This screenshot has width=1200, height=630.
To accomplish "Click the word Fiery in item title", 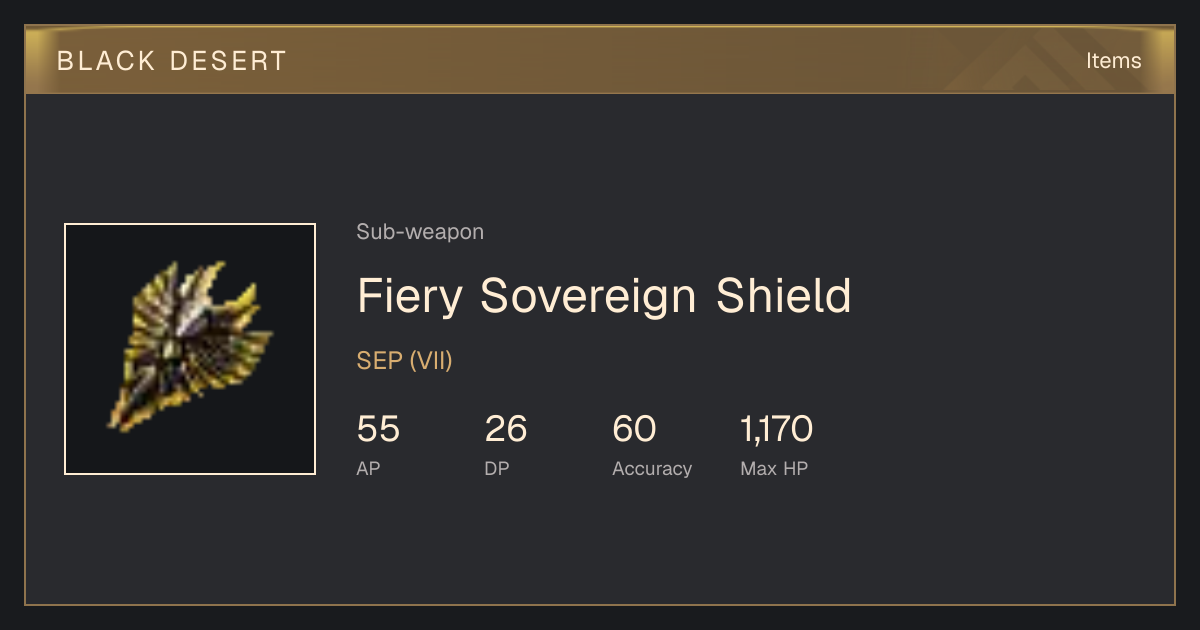I will pos(412,297).
